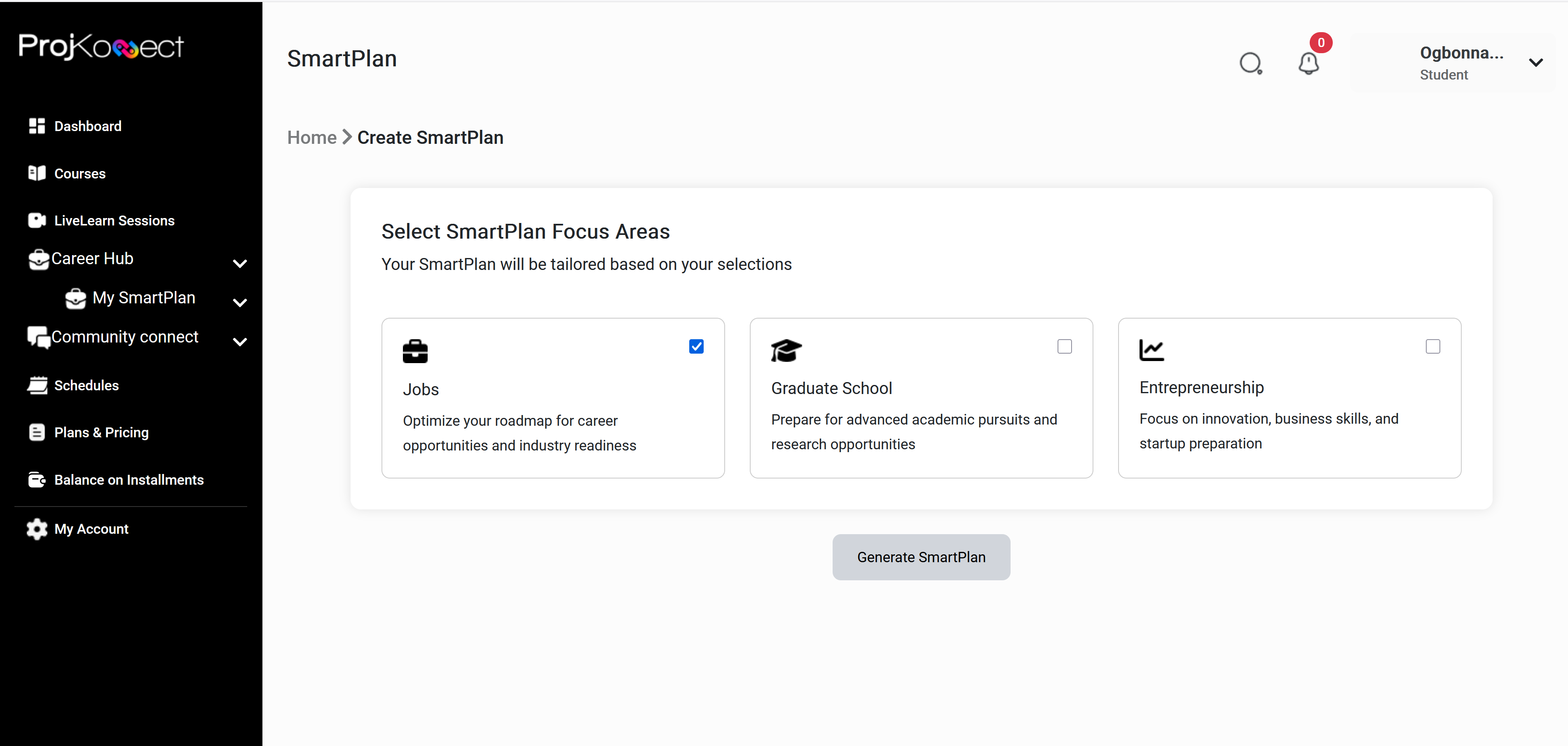Expand the Community connect chevron
This screenshot has height=746, width=1568.
(240, 342)
